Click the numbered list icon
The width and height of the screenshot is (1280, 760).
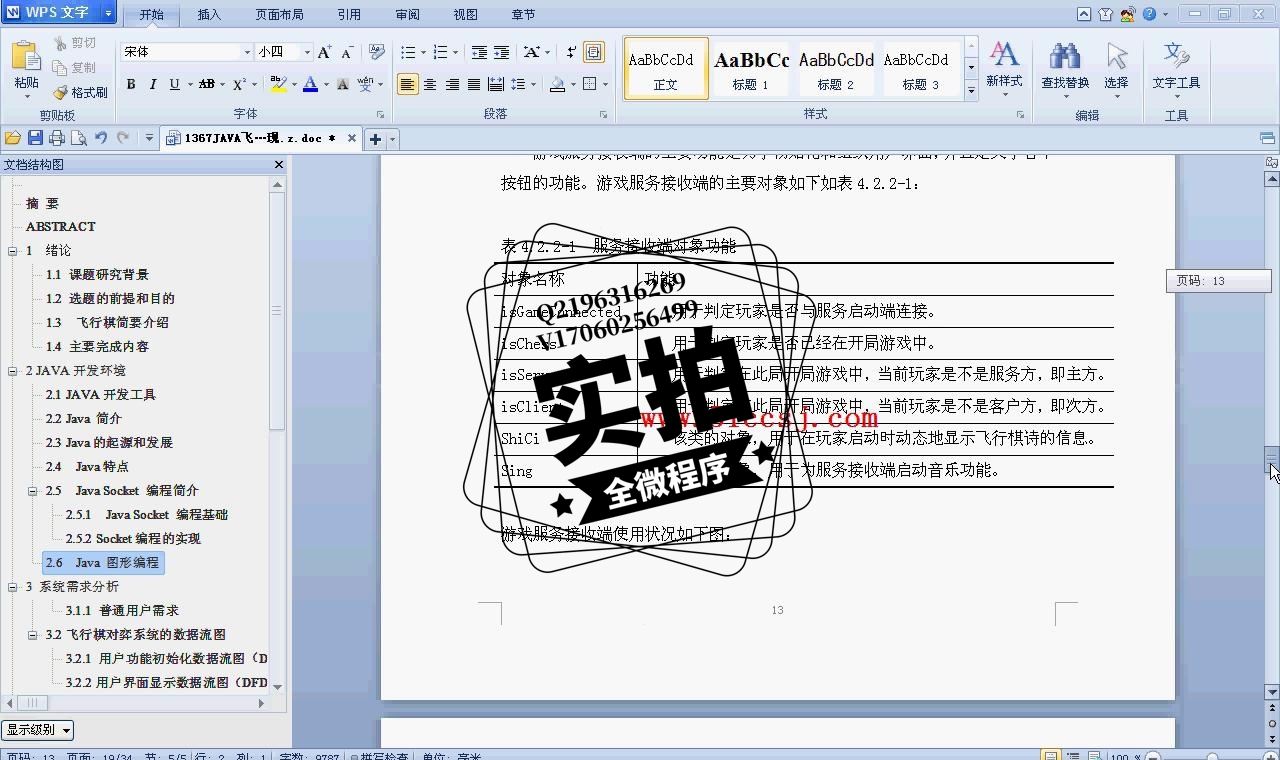(x=440, y=52)
